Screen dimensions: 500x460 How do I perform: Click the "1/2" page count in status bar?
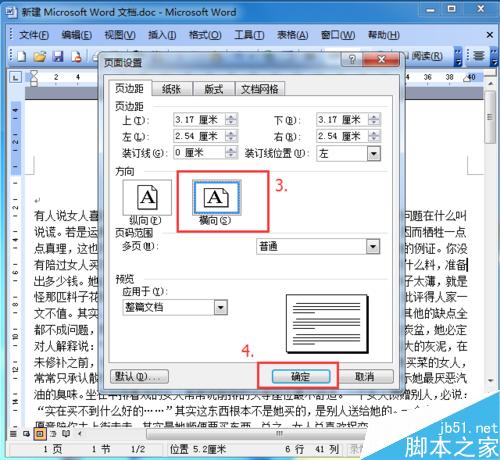pos(138,449)
